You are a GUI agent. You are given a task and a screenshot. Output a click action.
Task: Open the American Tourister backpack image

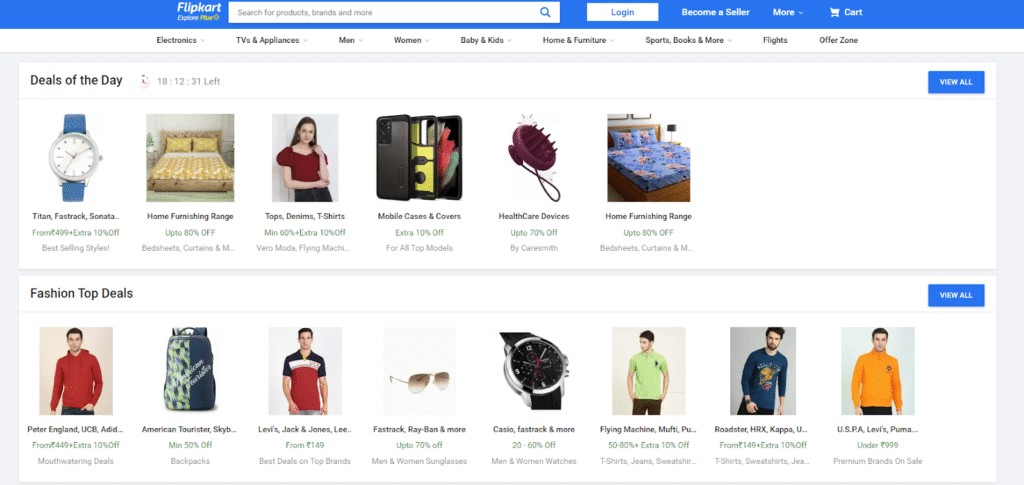coord(190,369)
